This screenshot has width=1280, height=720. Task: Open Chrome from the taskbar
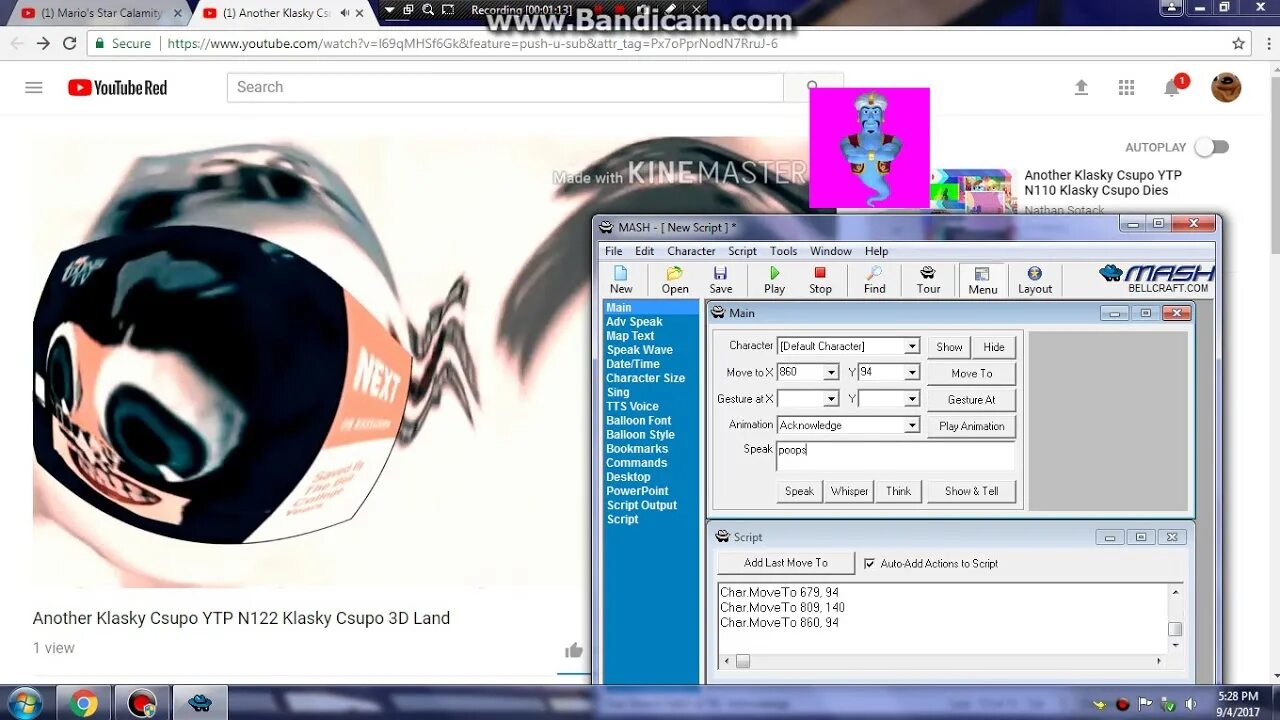pos(84,703)
